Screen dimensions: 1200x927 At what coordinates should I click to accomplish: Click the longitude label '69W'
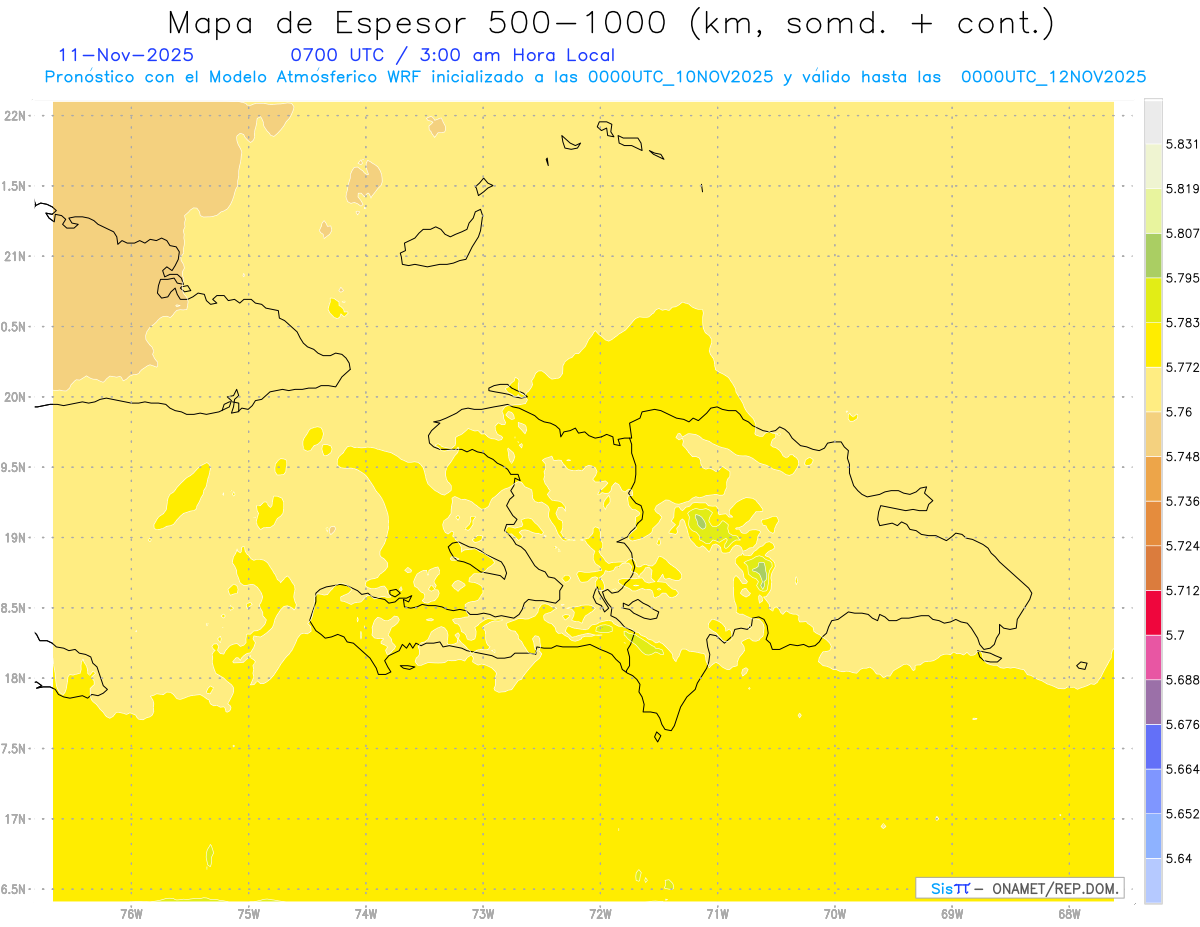pyautogui.click(x=952, y=914)
